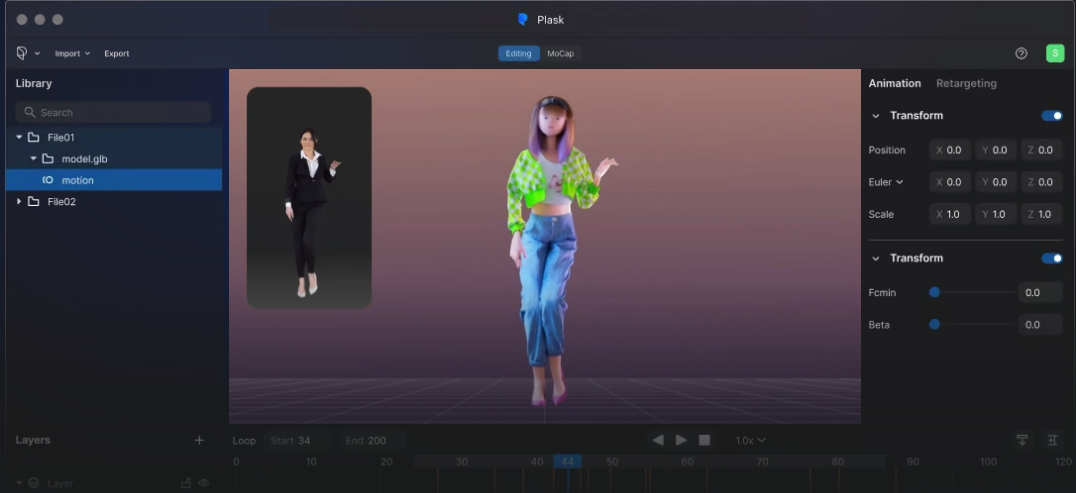Switch to MoCap mode
1076x493 pixels.
pos(560,53)
